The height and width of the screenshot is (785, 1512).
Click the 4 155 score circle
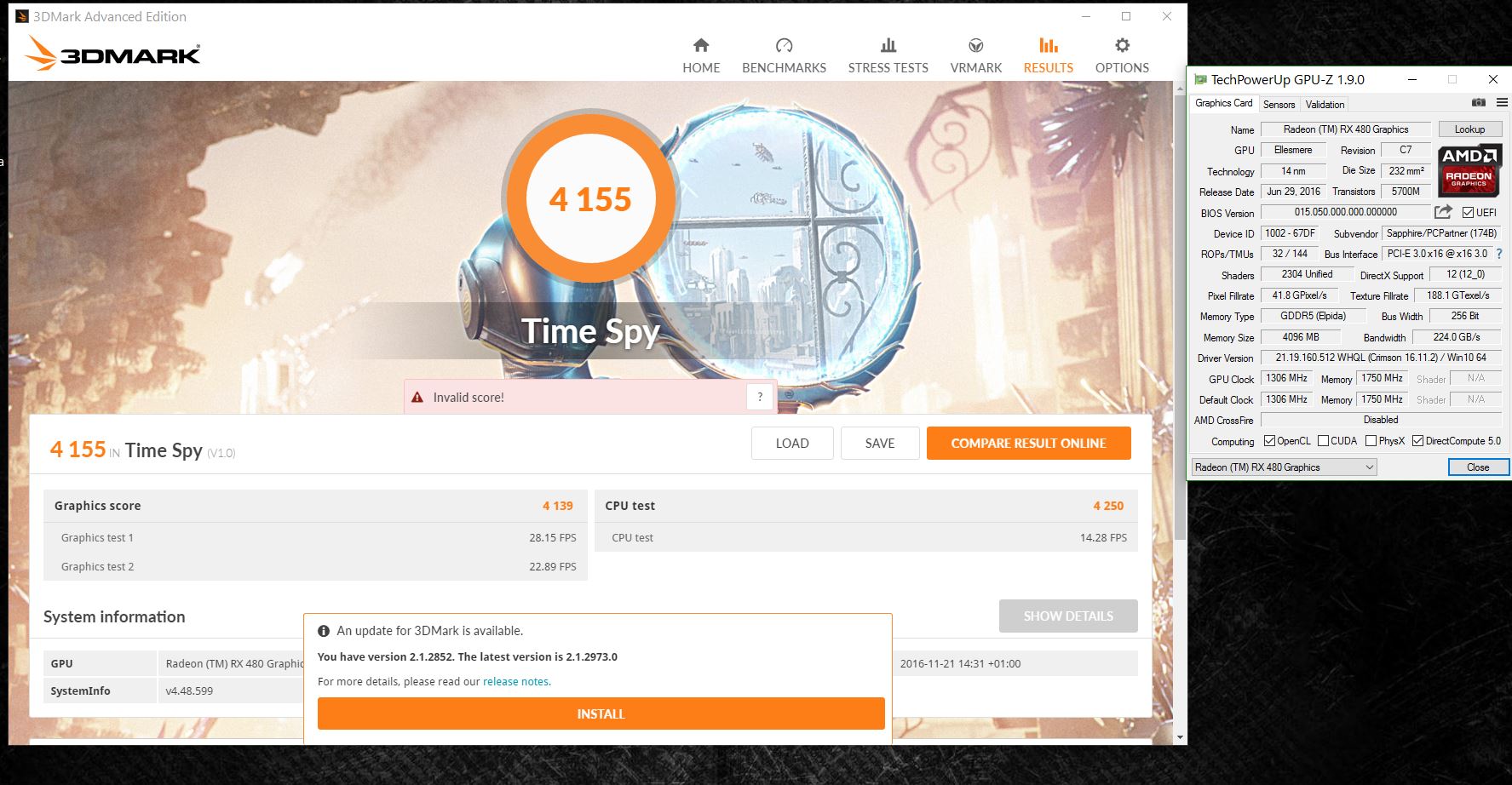[590, 199]
